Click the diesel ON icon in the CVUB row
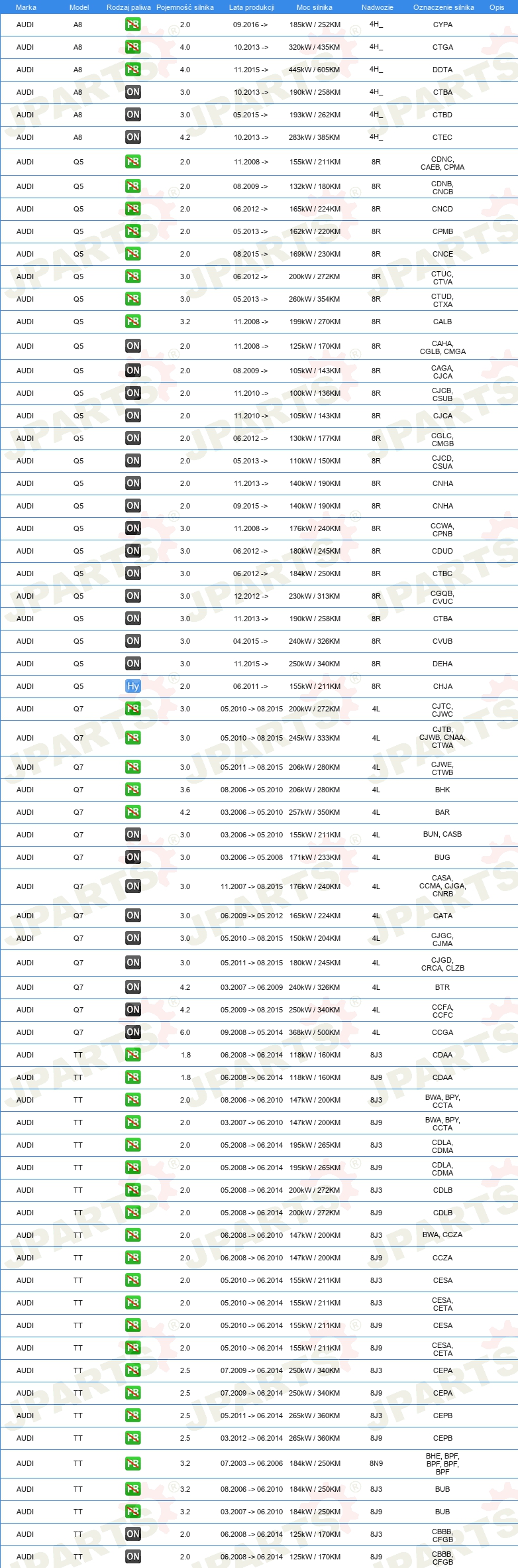Viewport: 518px width, 1568px height. pos(133,641)
